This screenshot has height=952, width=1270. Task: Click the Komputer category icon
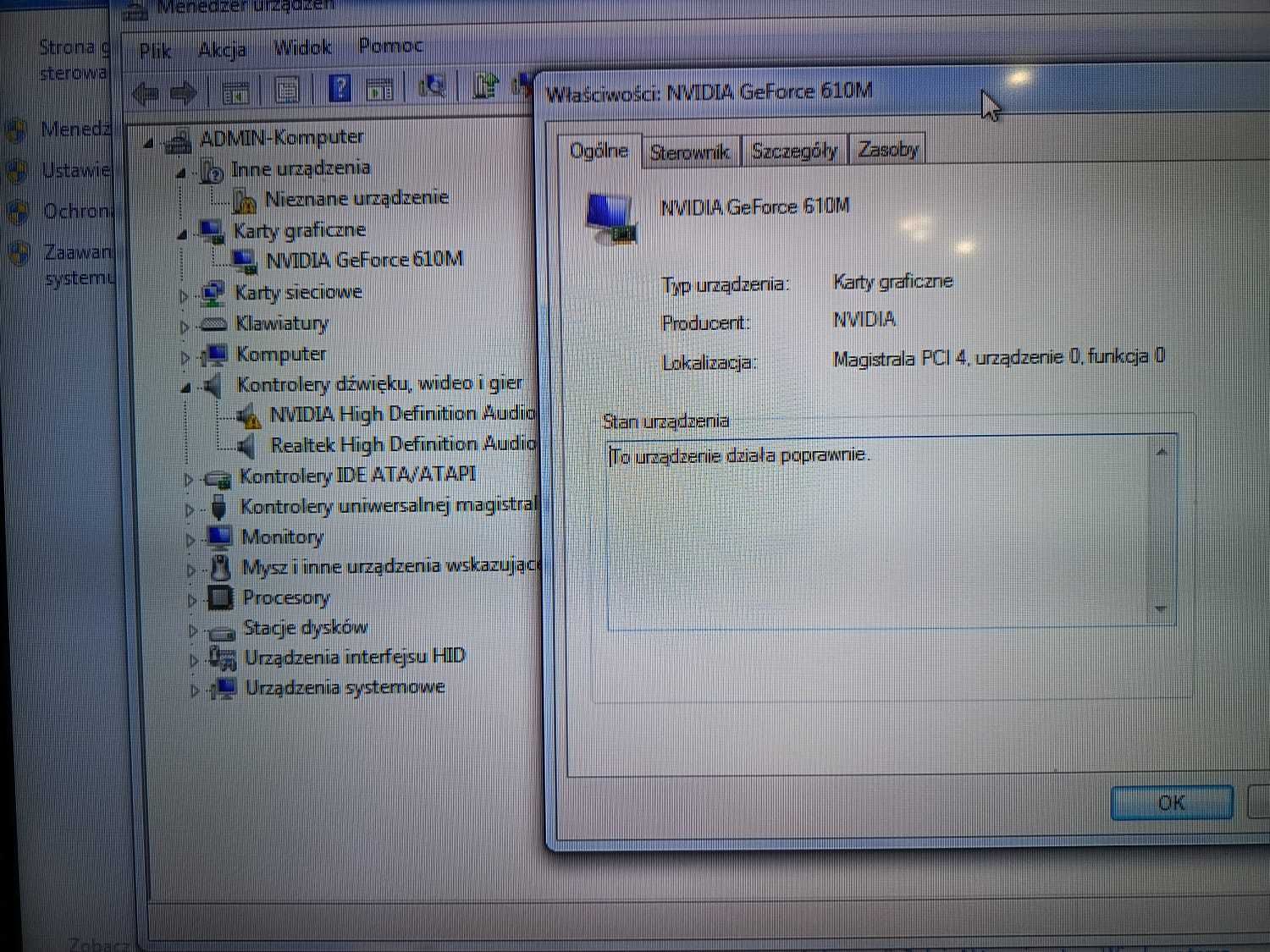pos(215,355)
